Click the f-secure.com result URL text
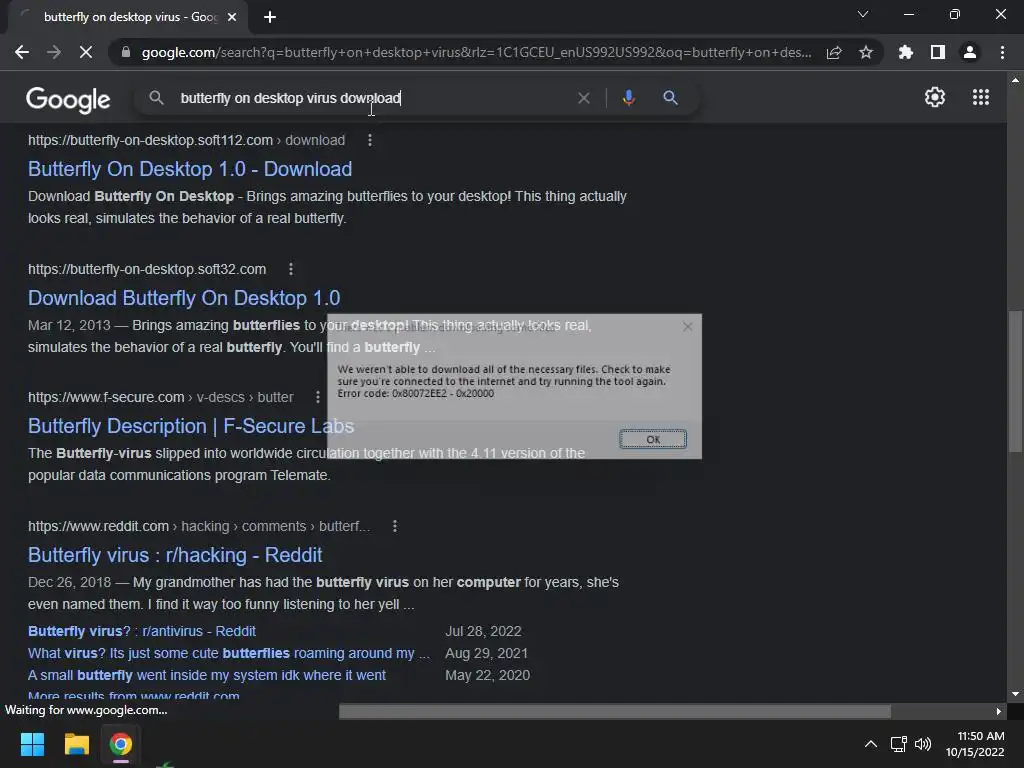Image resolution: width=1024 pixels, height=768 pixels. pyautogui.click(x=161, y=397)
